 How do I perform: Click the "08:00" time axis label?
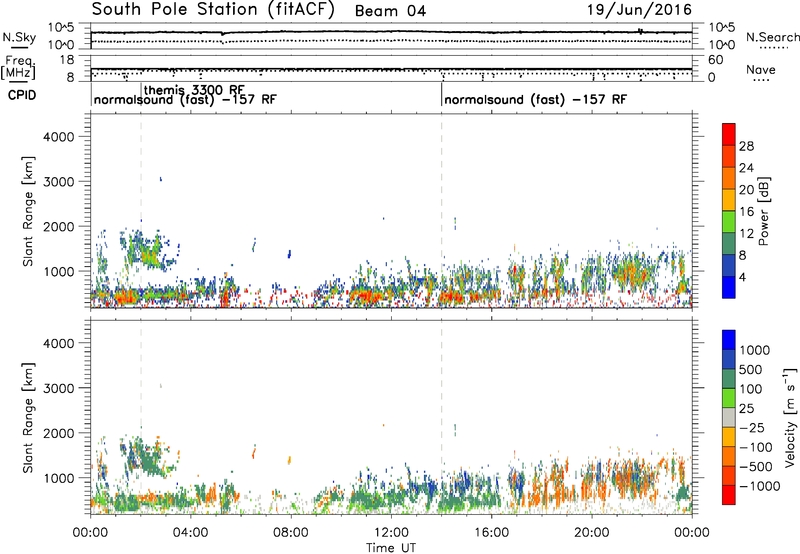pyautogui.click(x=291, y=533)
